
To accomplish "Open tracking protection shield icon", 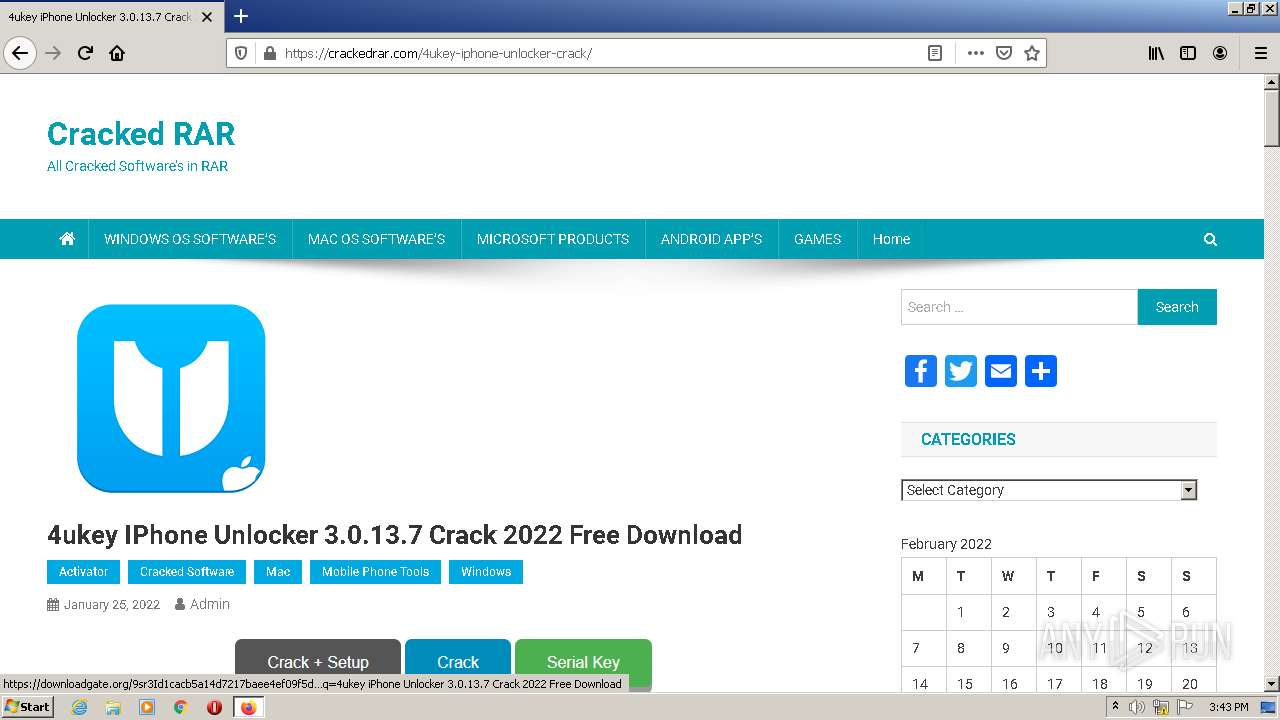I will coord(241,53).
